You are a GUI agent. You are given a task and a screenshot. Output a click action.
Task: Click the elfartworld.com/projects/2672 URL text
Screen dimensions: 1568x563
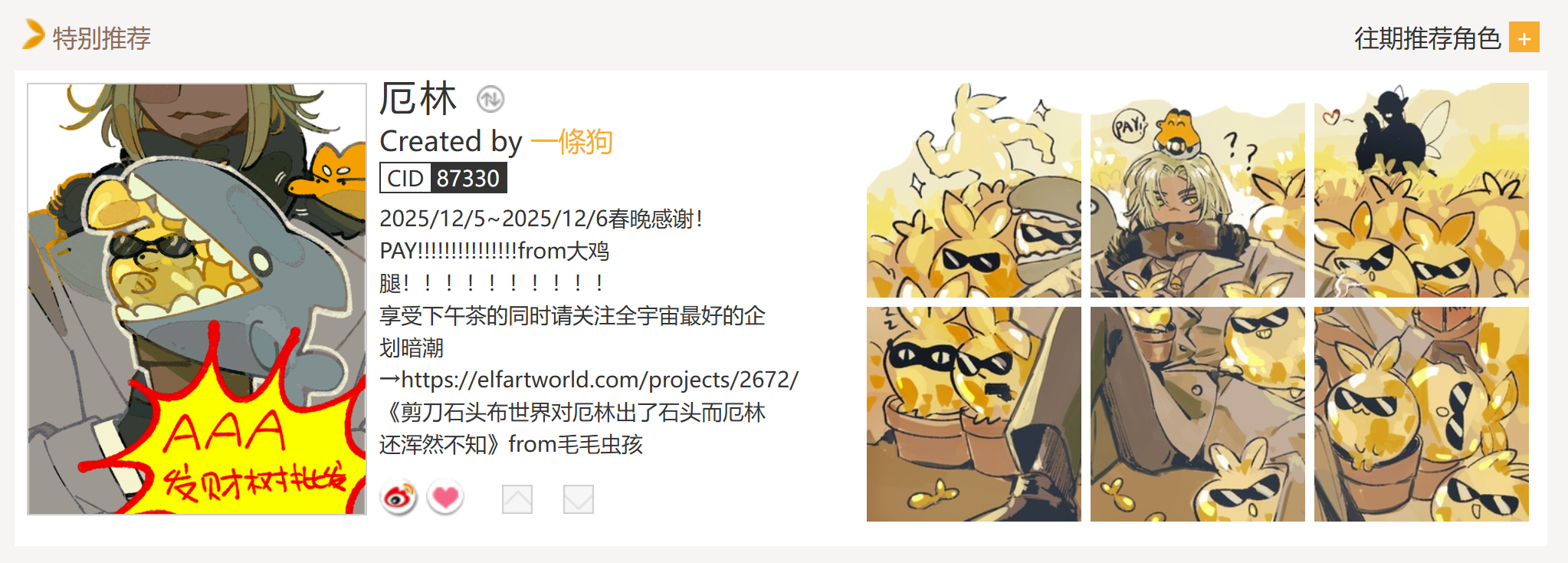pyautogui.click(x=600, y=380)
